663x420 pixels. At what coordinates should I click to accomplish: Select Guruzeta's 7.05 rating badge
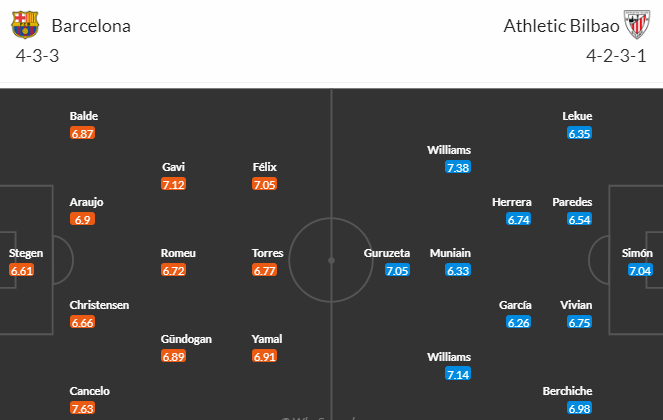click(x=397, y=270)
